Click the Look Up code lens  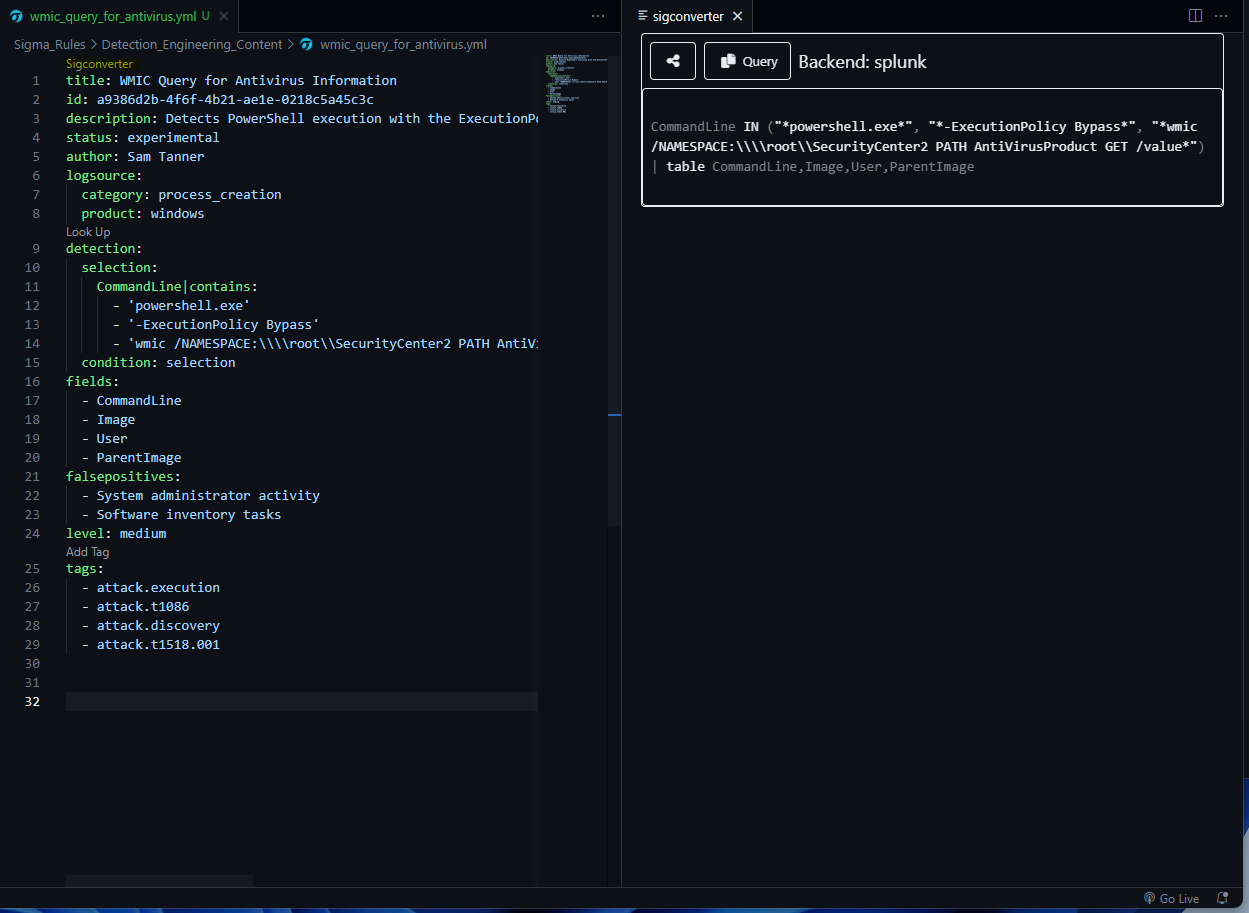pos(88,231)
